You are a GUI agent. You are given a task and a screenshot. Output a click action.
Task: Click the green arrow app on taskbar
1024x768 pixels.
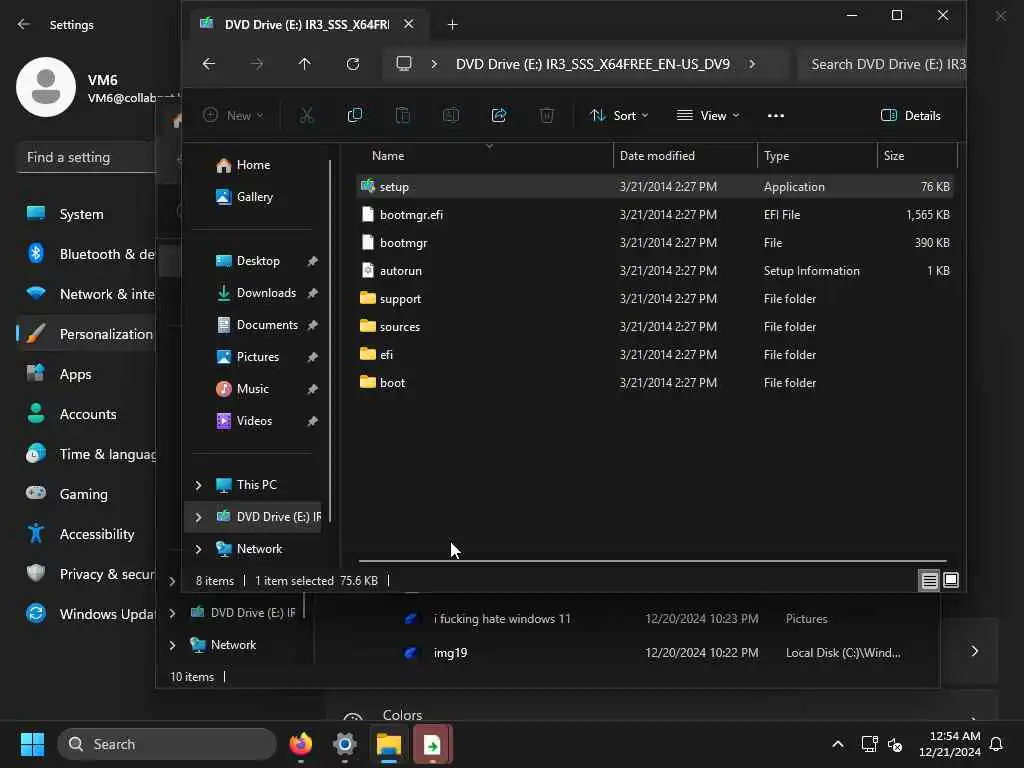[432, 744]
